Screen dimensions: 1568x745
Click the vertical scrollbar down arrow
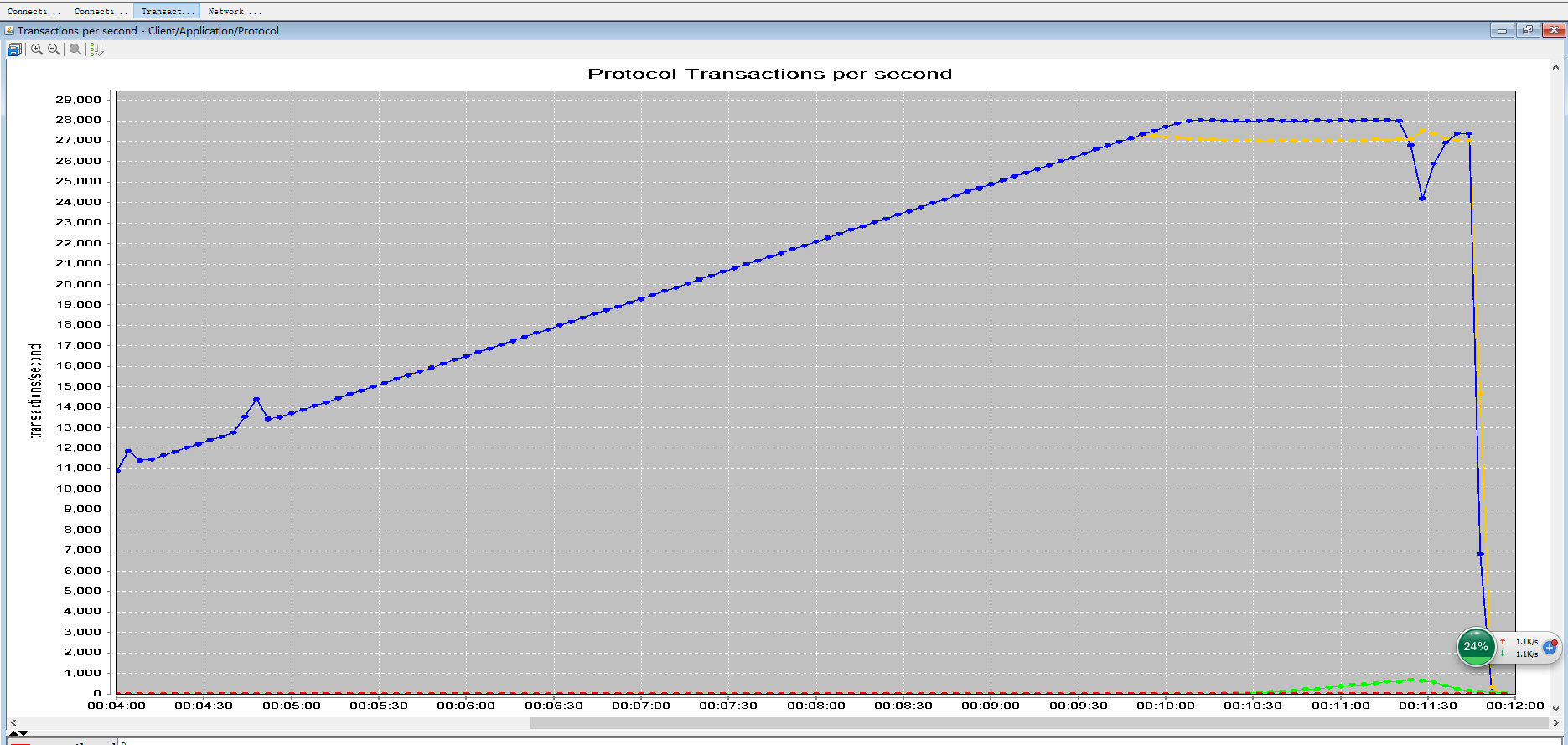tap(1555, 708)
